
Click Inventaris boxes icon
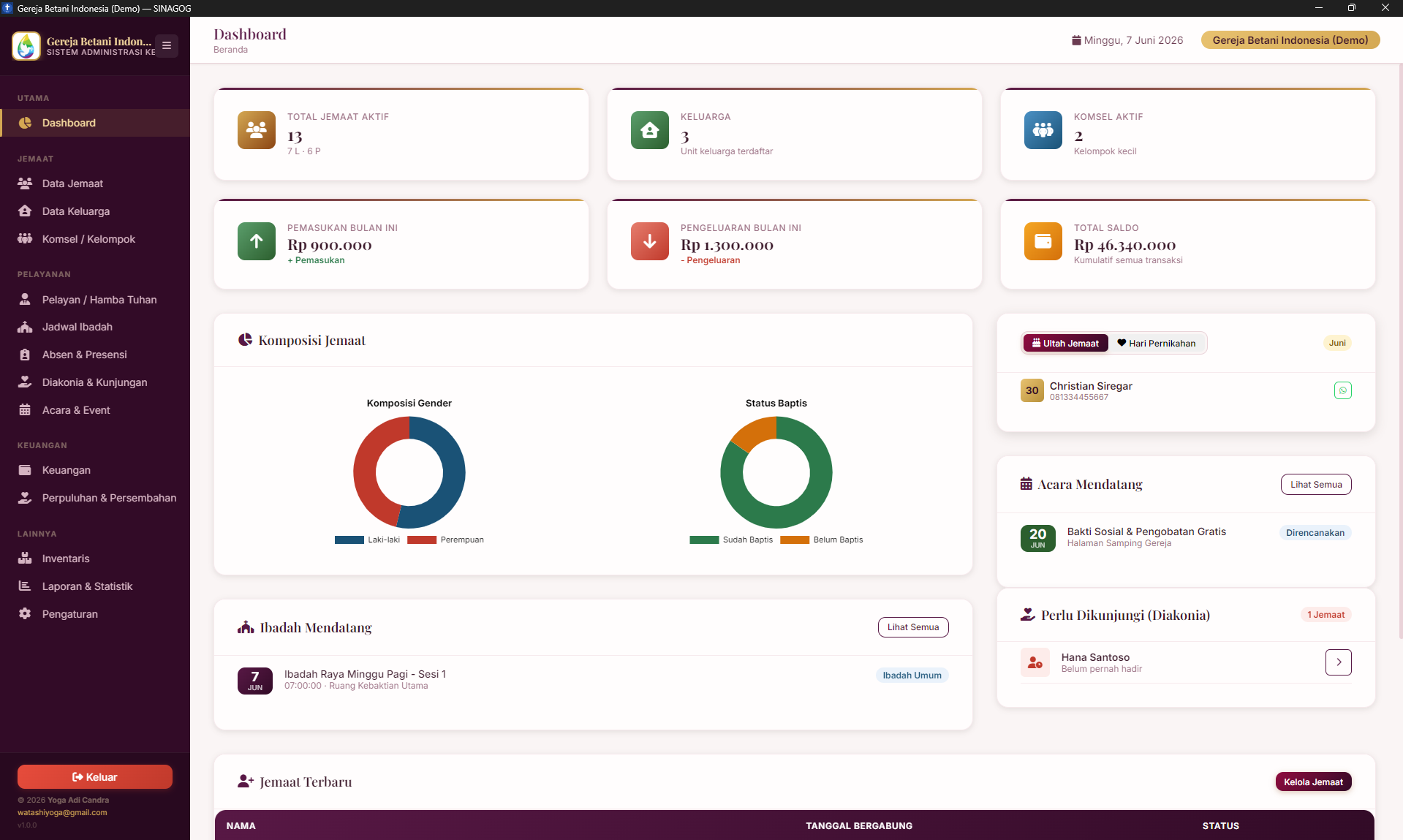(x=25, y=559)
